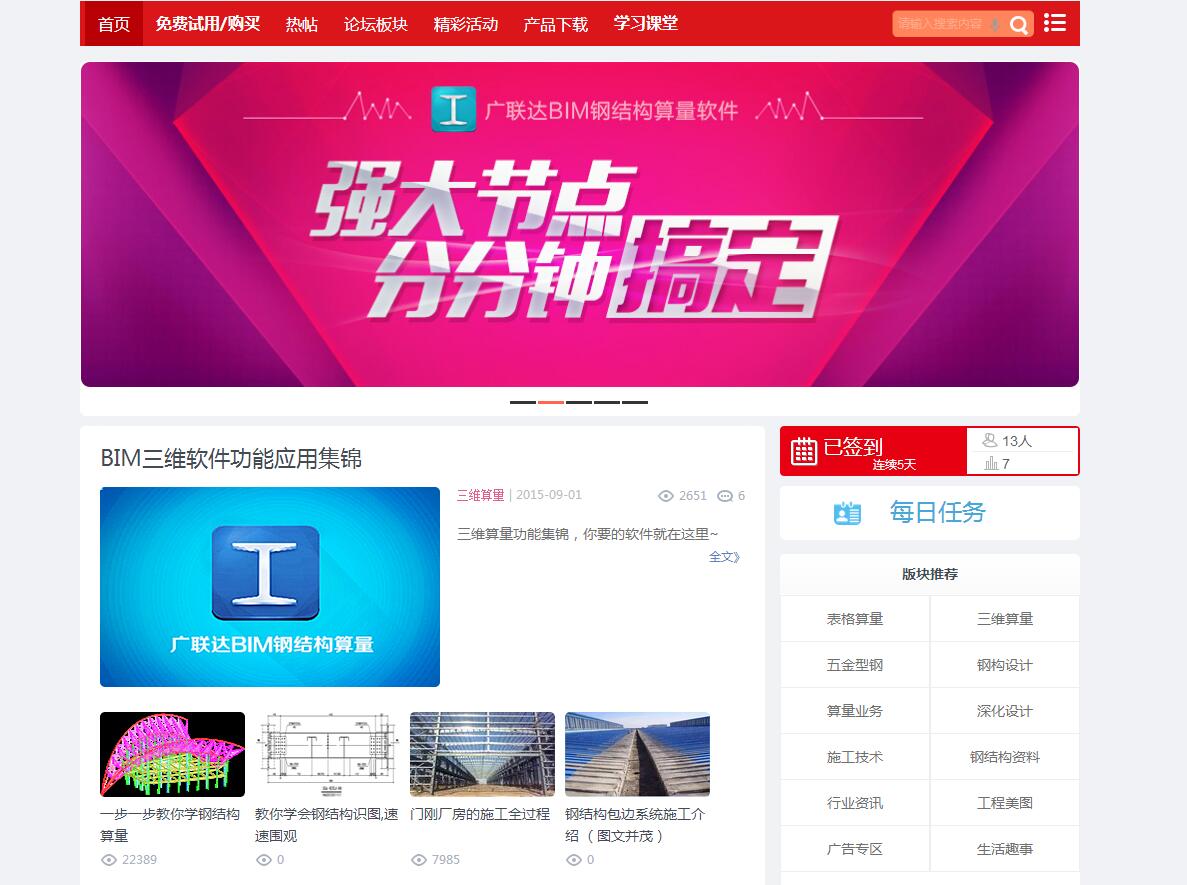
Task: Click the calendar sign-in icon
Action: 803,451
